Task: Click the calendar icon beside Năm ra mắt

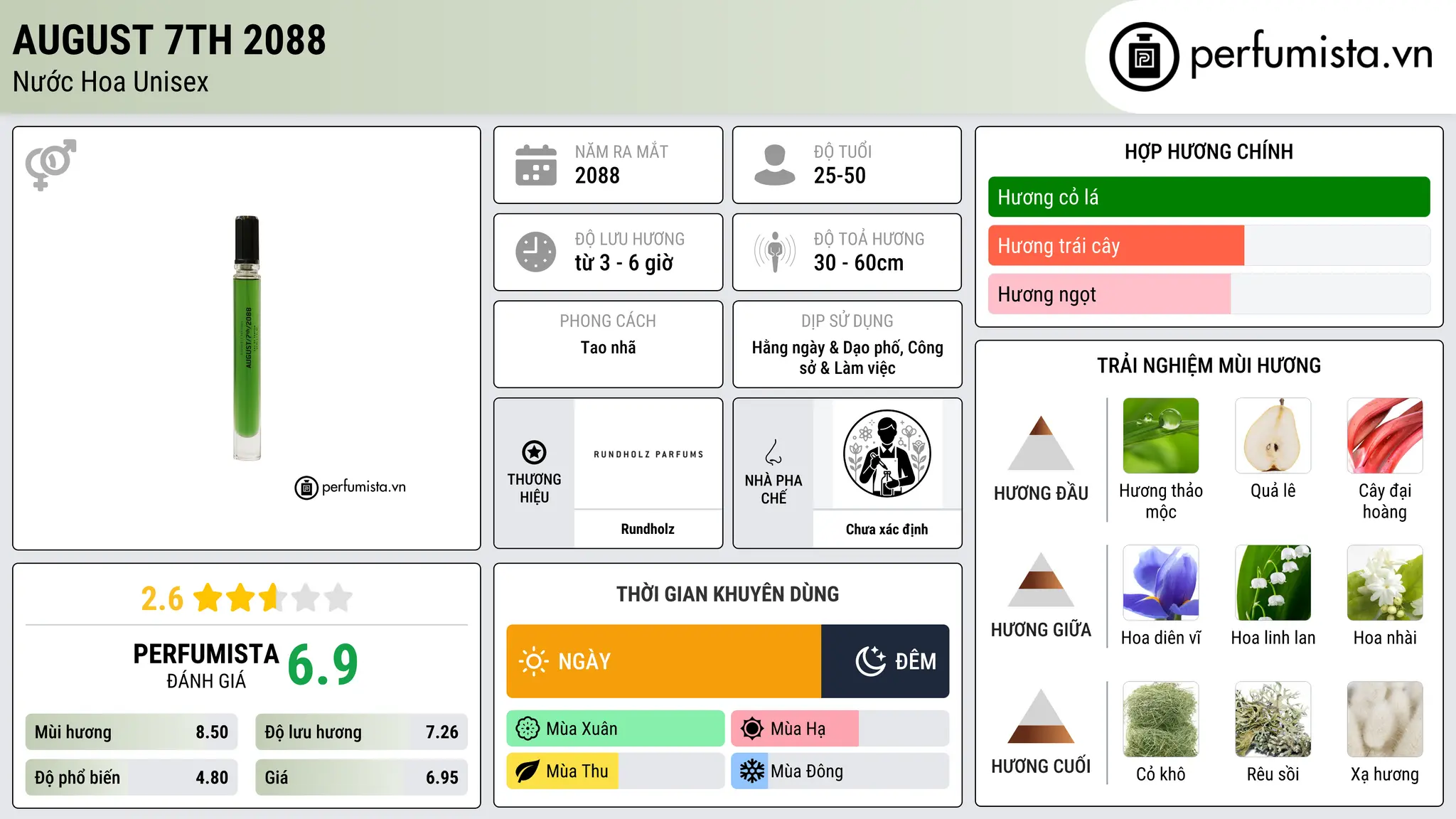Action: [536, 165]
